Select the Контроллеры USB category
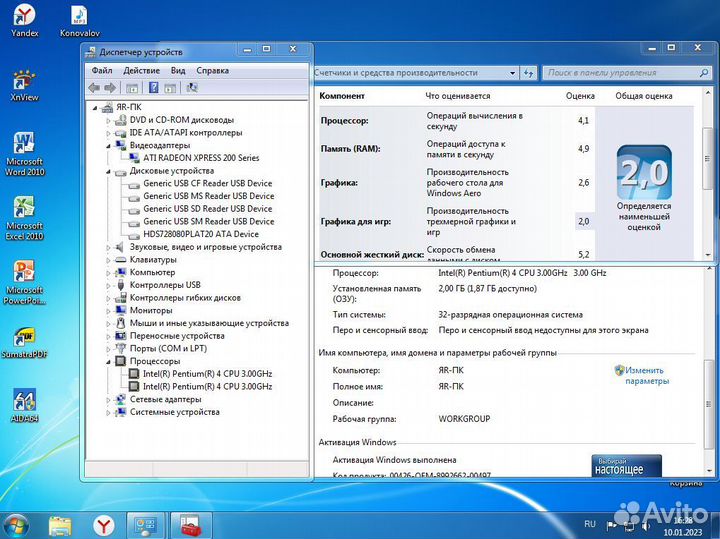720x539 pixels. tap(165, 285)
